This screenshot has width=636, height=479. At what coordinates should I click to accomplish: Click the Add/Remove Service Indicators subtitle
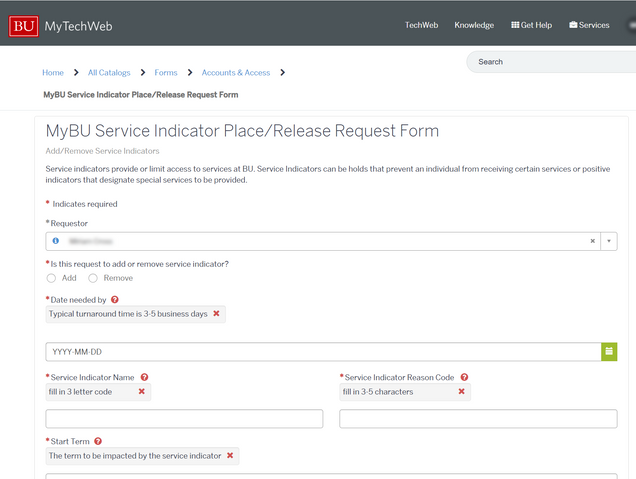tap(102, 151)
